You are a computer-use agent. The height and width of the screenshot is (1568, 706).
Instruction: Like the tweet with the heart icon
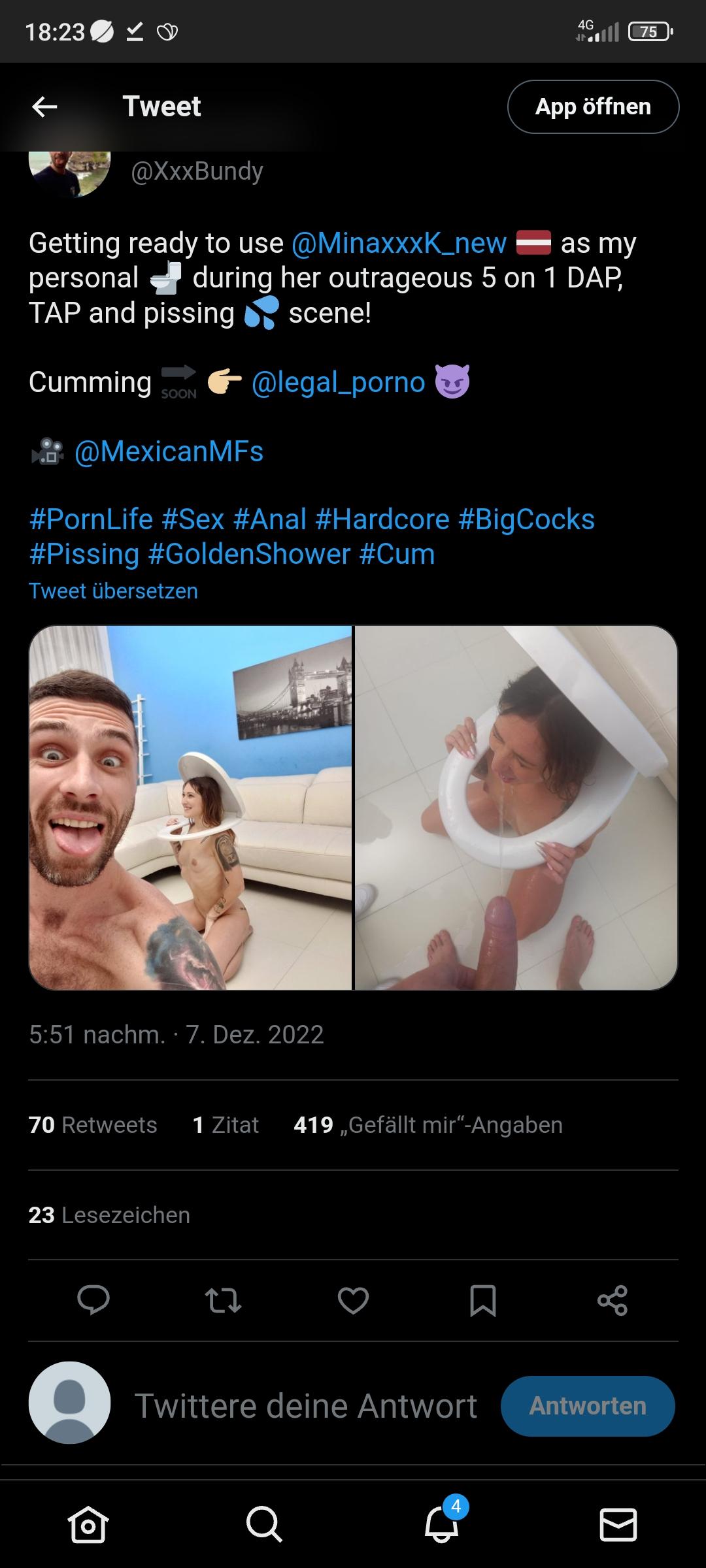point(353,1299)
